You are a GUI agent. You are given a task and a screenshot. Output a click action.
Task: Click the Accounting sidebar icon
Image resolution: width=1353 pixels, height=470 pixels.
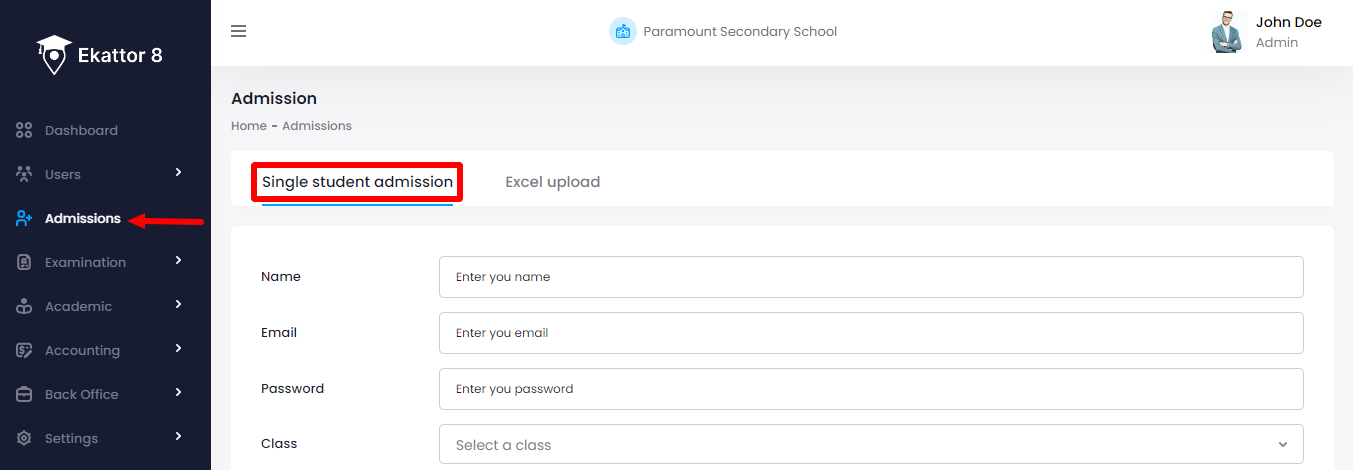(25, 350)
